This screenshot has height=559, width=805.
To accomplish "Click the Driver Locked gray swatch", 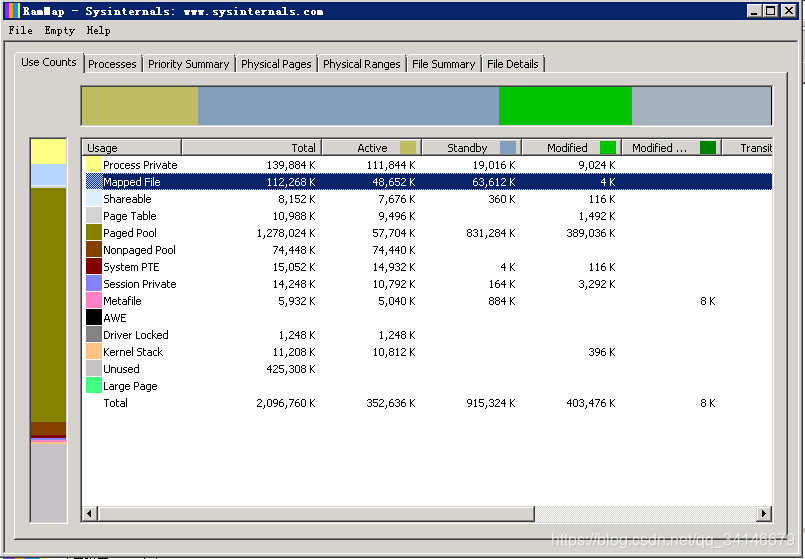I will click(x=93, y=334).
